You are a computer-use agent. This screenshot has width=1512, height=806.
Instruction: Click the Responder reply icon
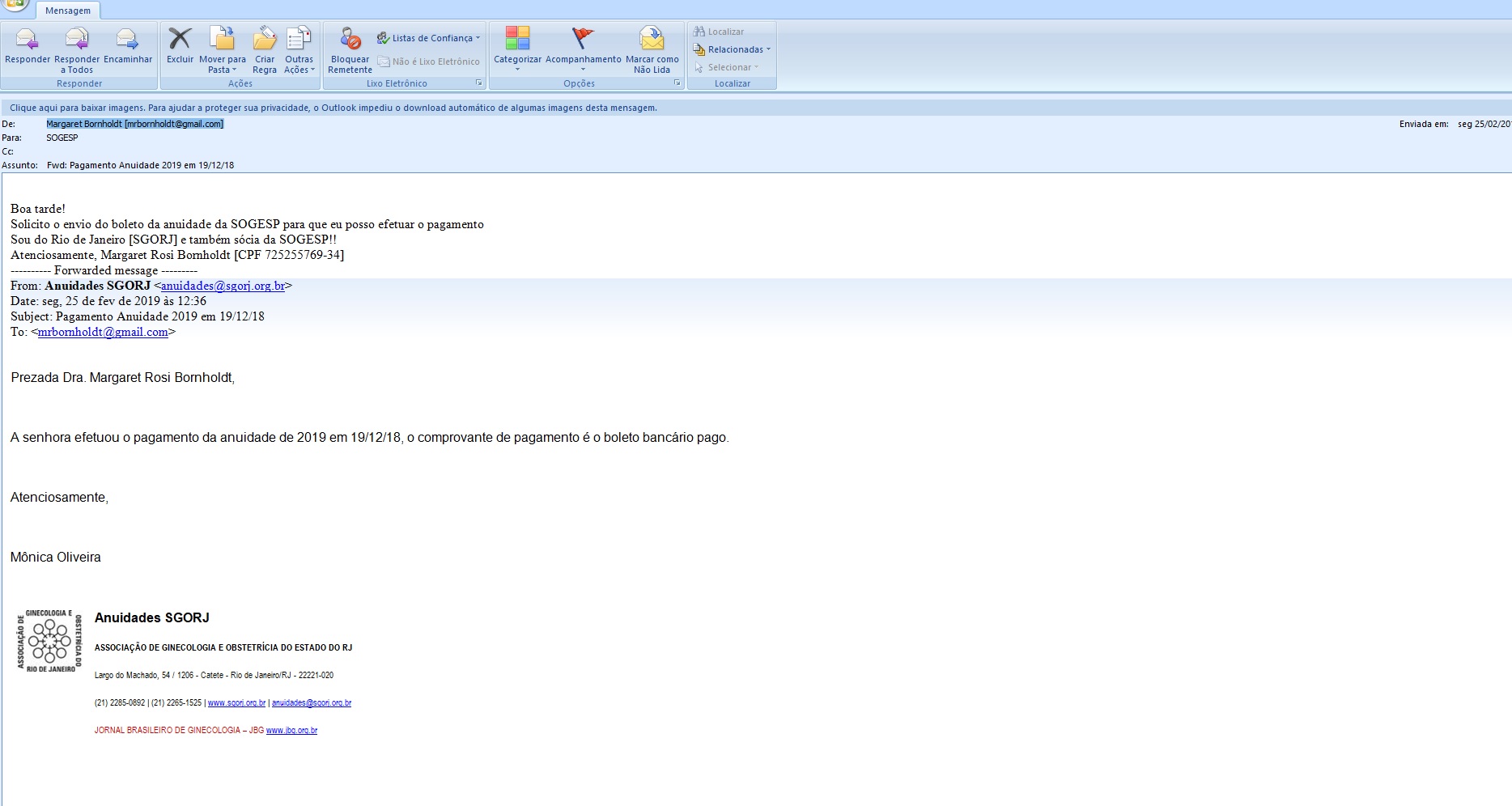coord(27,40)
